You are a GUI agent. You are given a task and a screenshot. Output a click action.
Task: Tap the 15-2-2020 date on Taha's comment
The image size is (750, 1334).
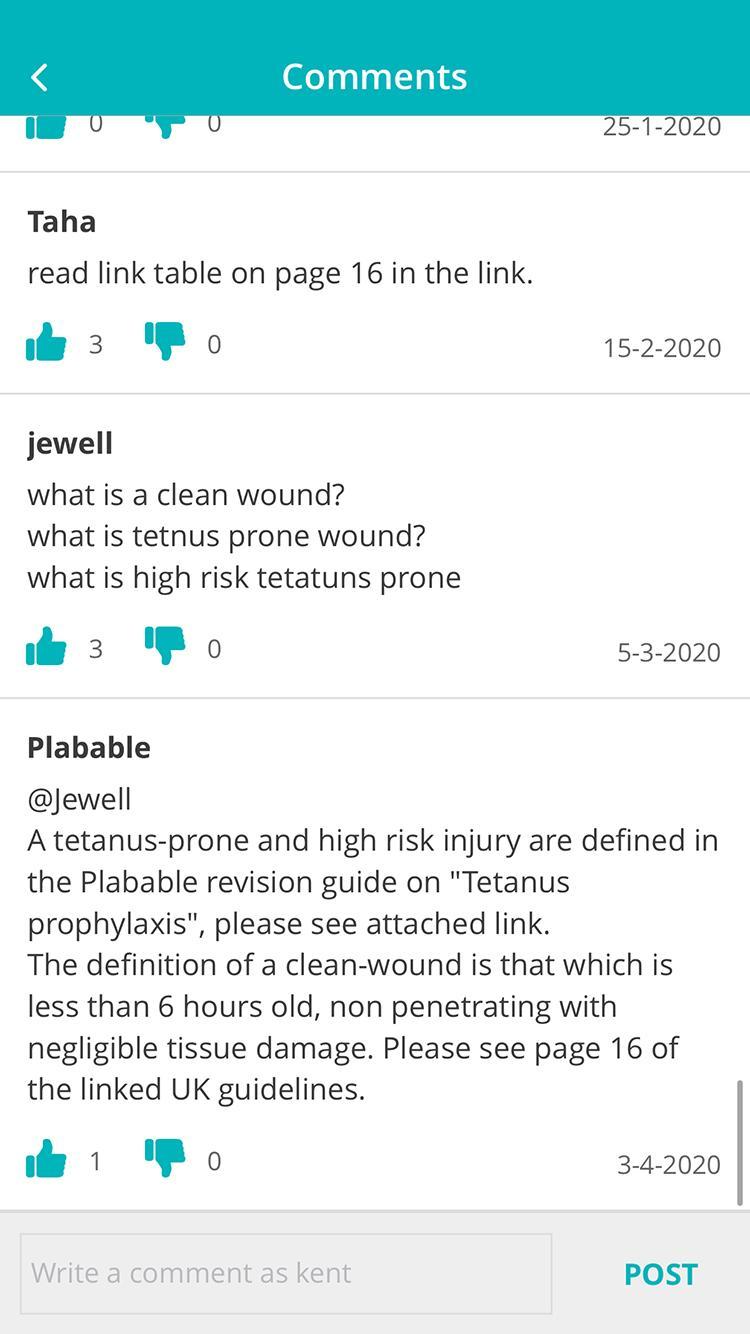662,348
